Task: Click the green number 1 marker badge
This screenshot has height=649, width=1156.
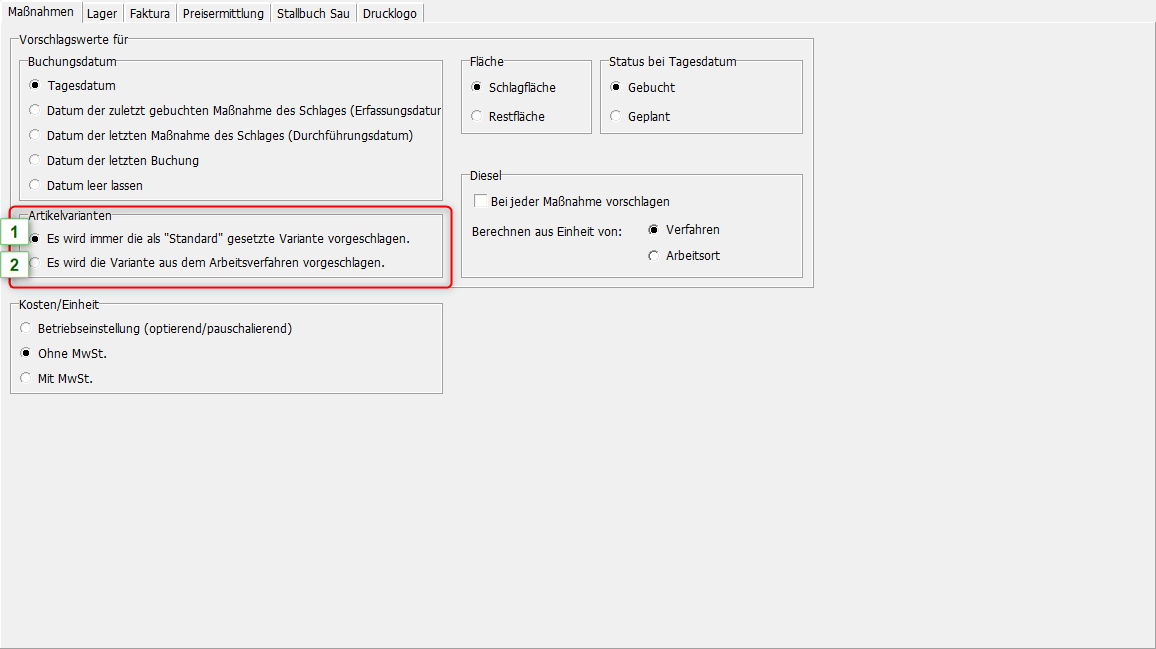Action: (x=14, y=233)
